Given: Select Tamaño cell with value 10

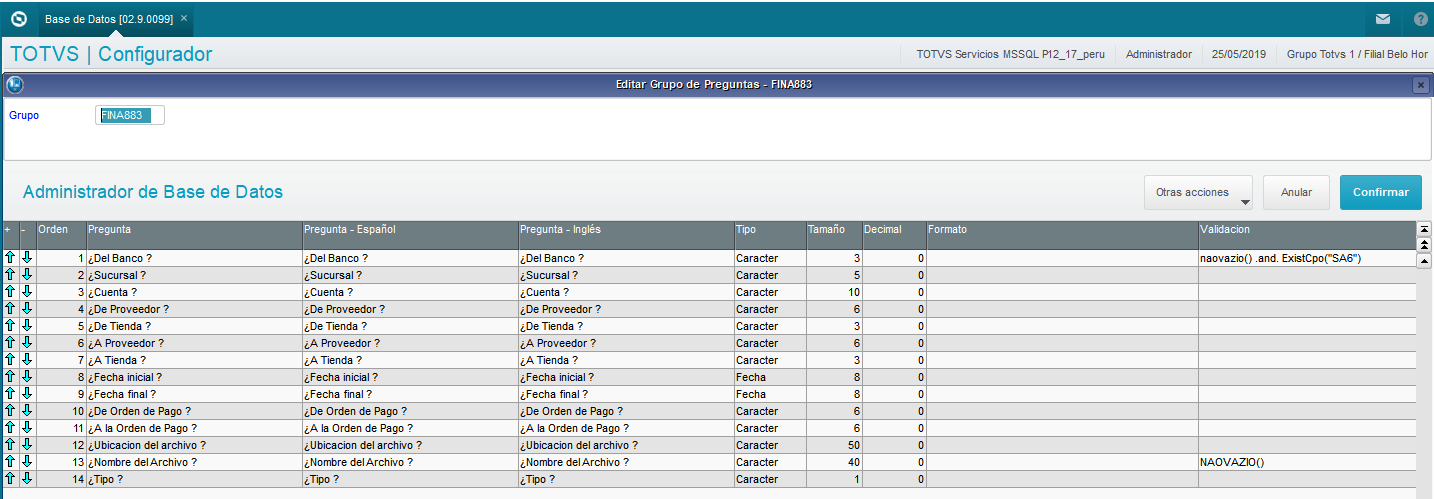Looking at the screenshot, I should 834,292.
